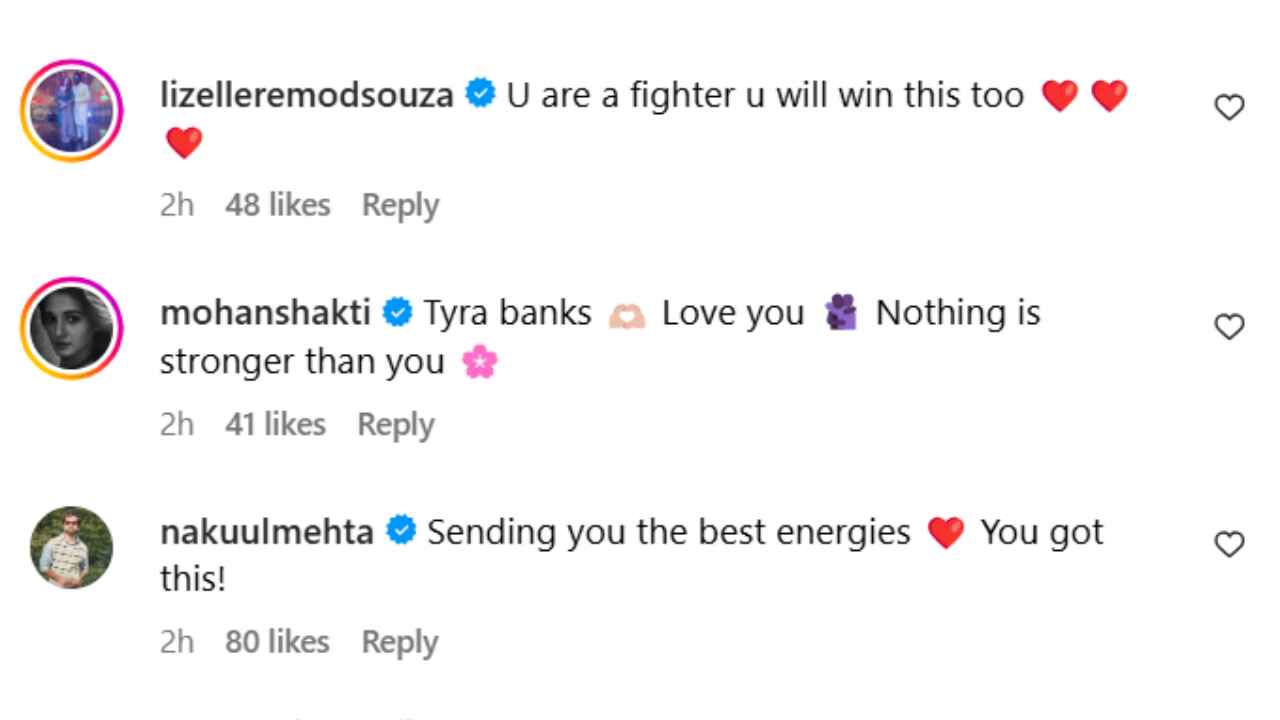The height and width of the screenshot is (720, 1280).
Task: Like mohanshakti's comment with the heart
Action: pos(1229,327)
